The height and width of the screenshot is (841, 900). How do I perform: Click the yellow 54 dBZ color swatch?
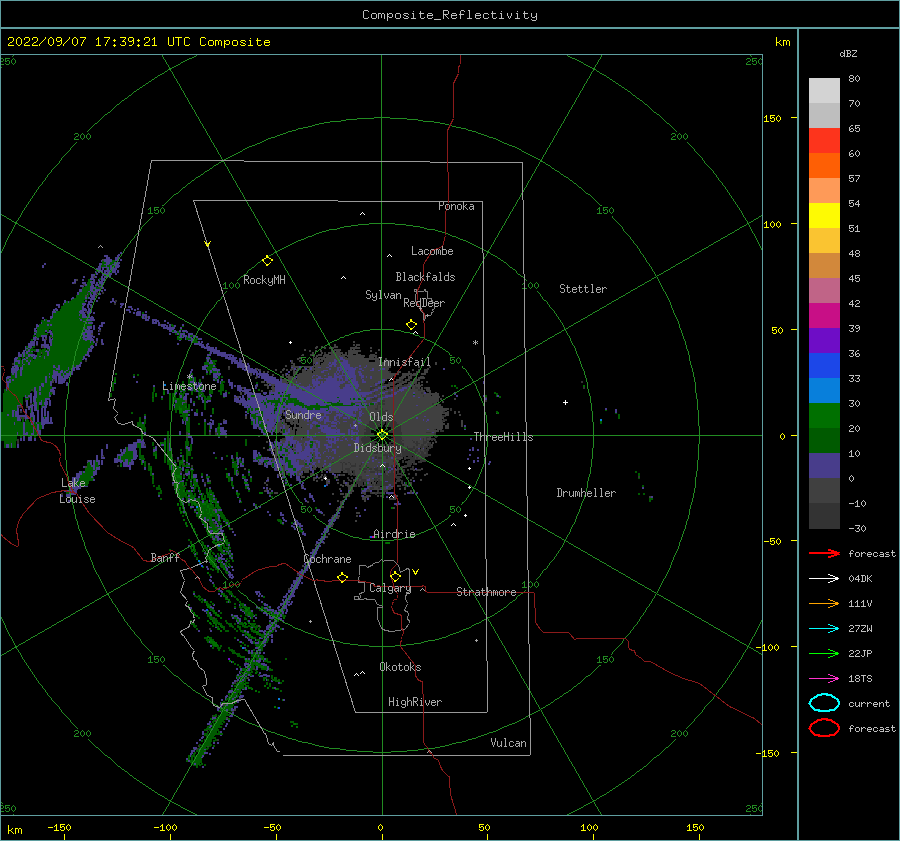point(824,215)
